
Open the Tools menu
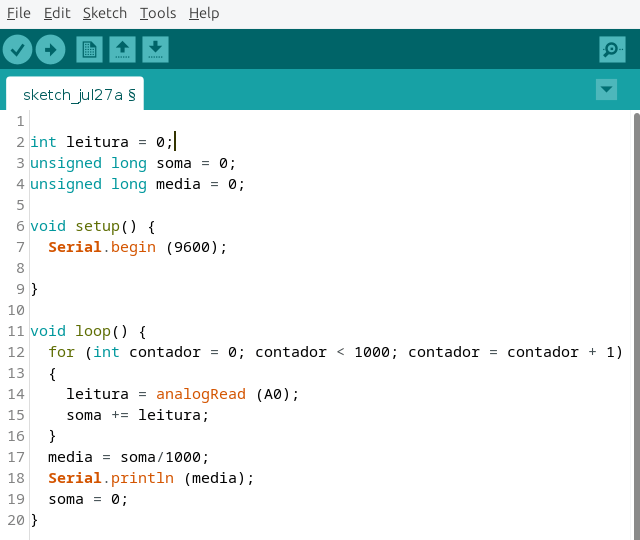pyautogui.click(x=158, y=13)
